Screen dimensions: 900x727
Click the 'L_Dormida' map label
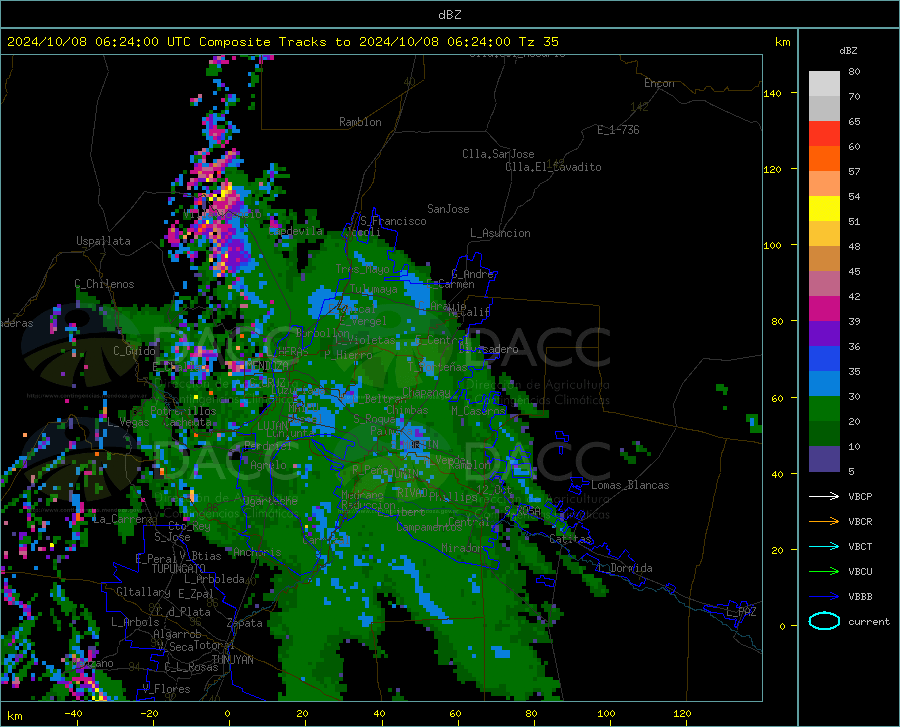pos(625,568)
